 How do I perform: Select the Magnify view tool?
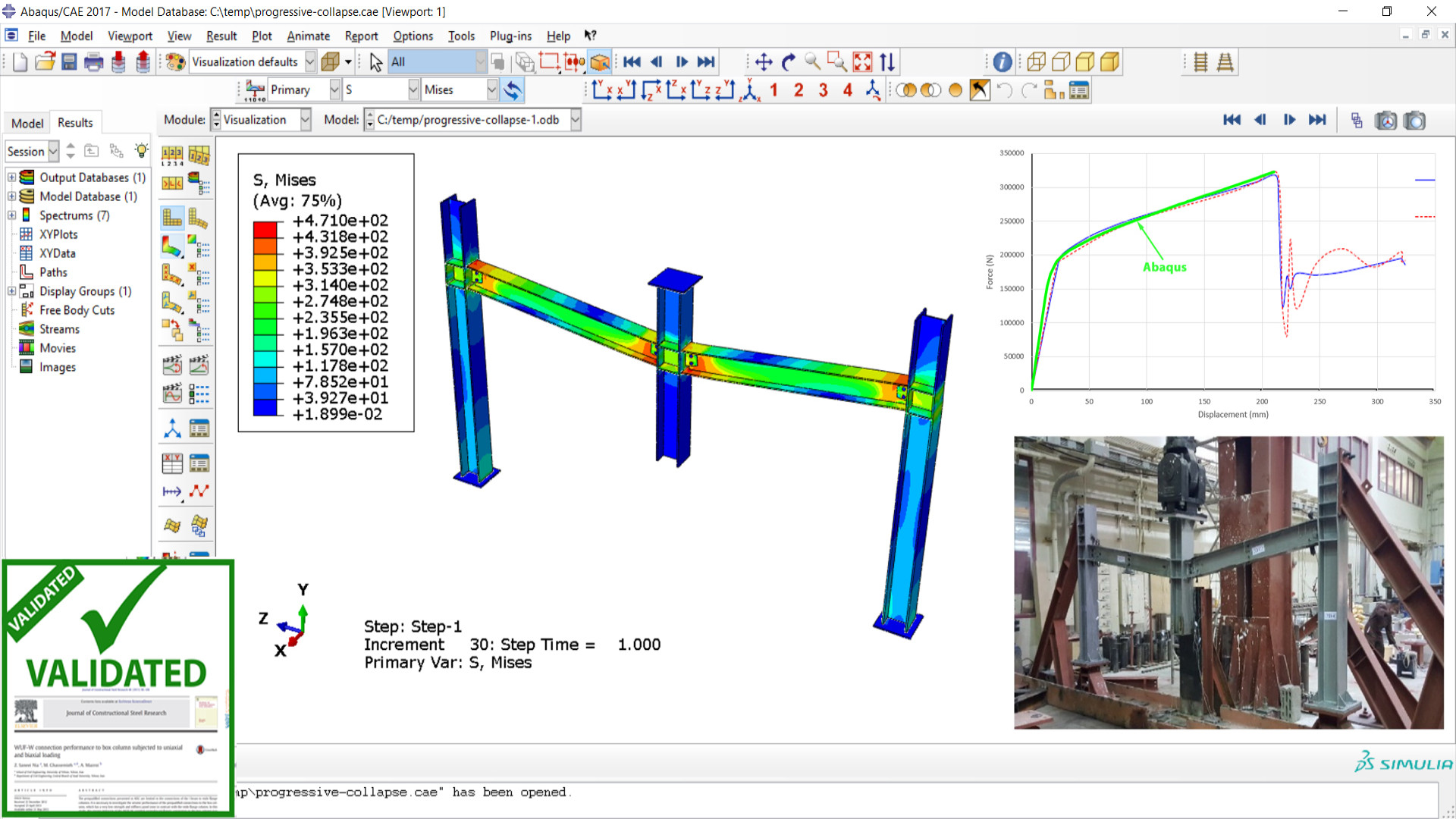[813, 62]
